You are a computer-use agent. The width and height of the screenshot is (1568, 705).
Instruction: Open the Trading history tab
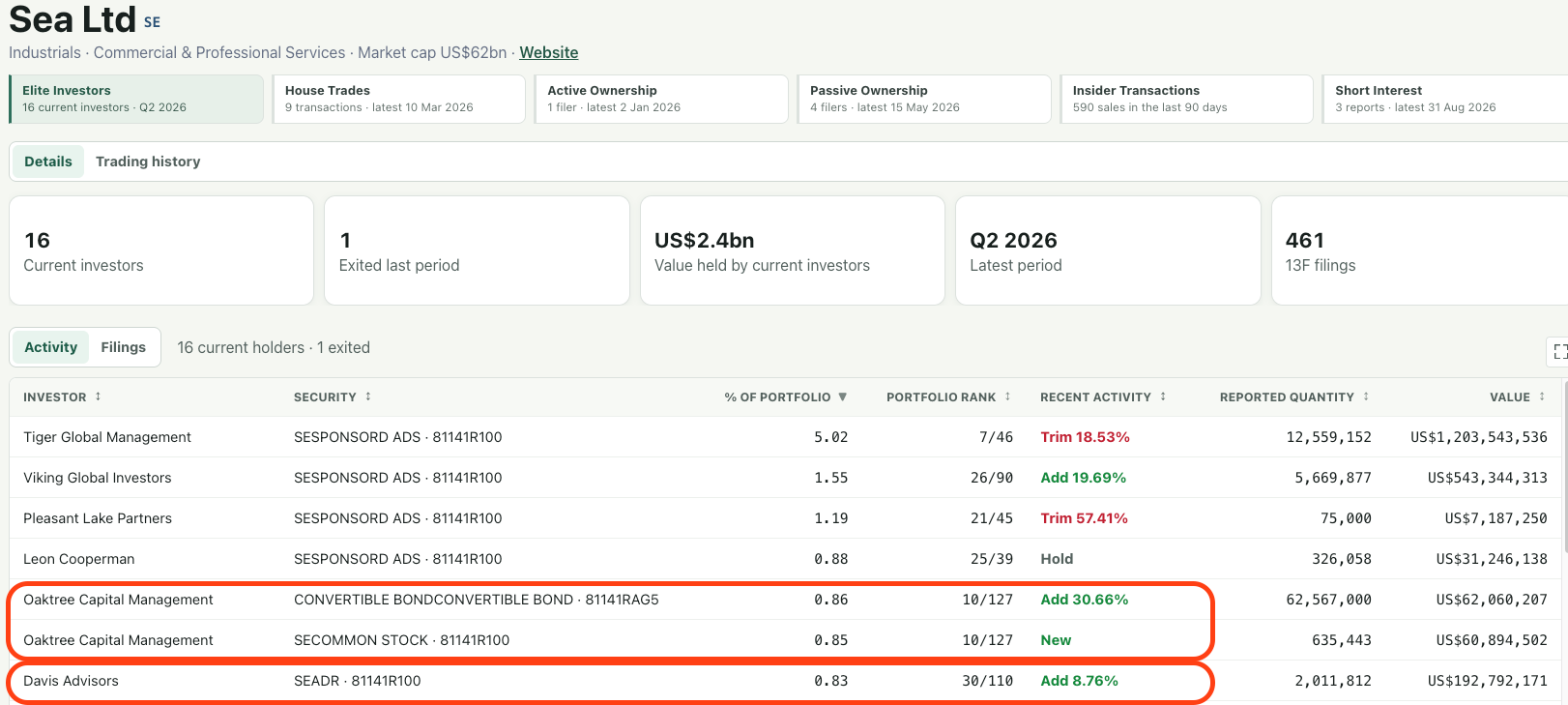148,162
